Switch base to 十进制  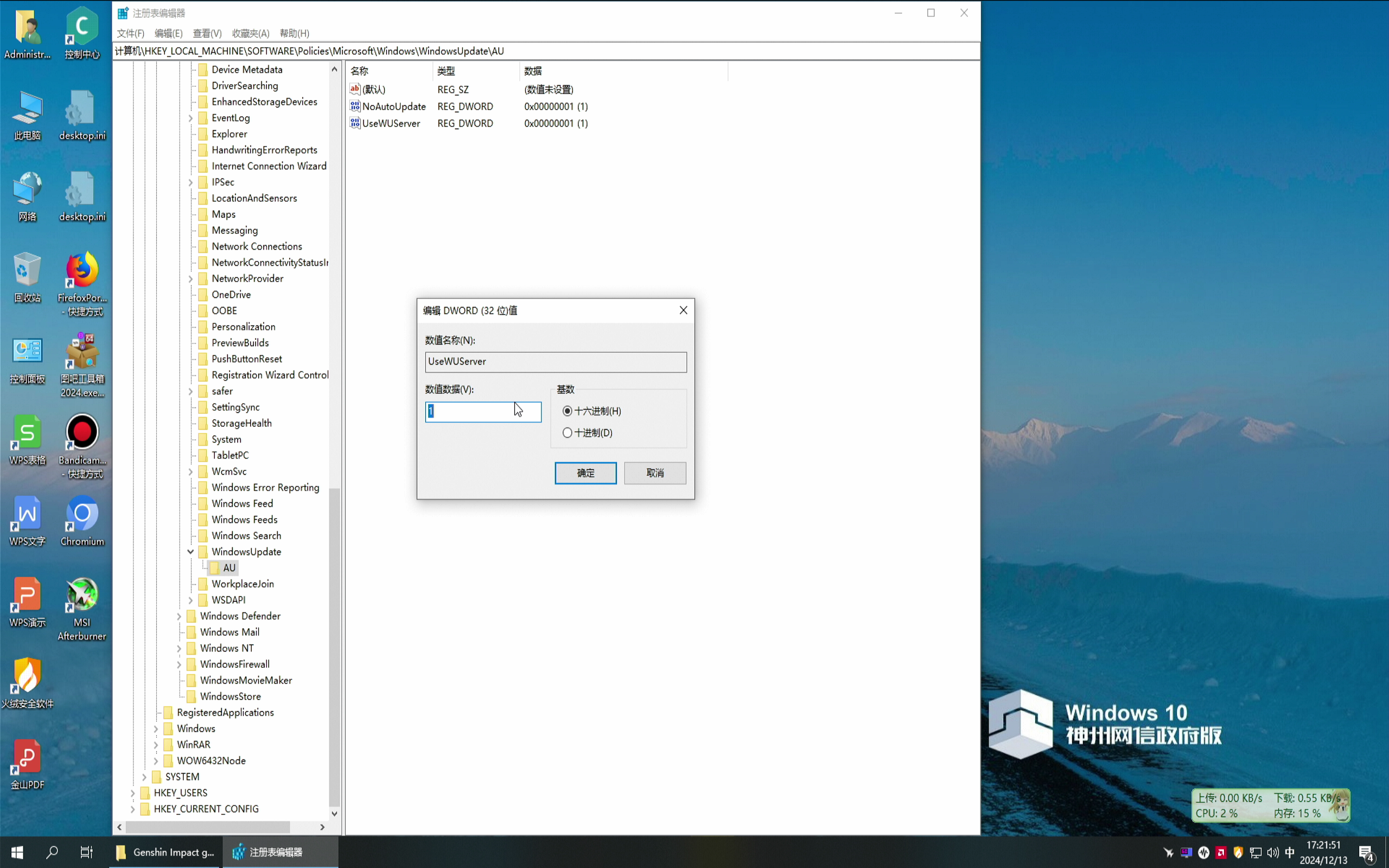[567, 432]
